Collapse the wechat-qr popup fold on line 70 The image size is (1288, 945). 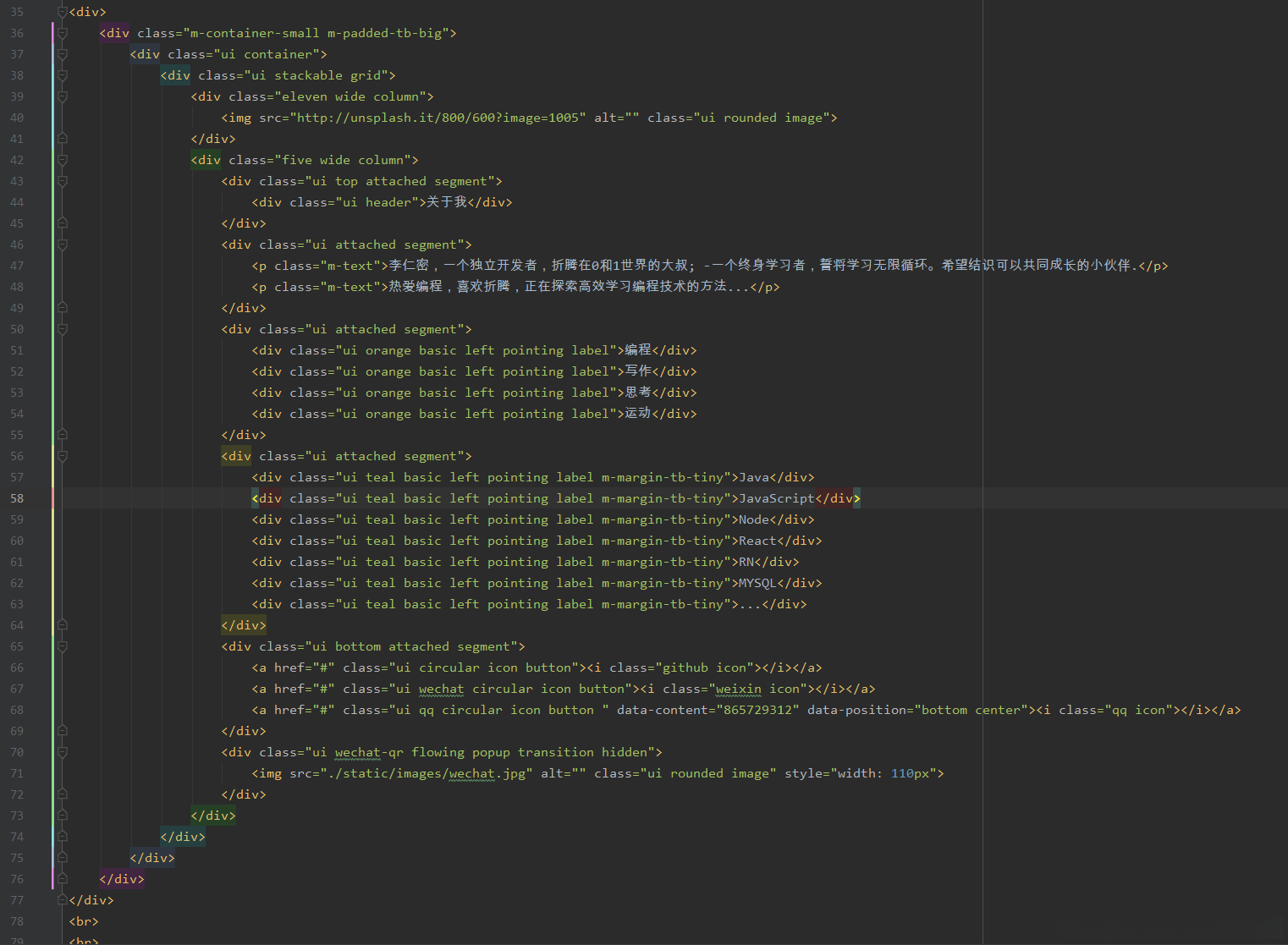pyautogui.click(x=62, y=752)
